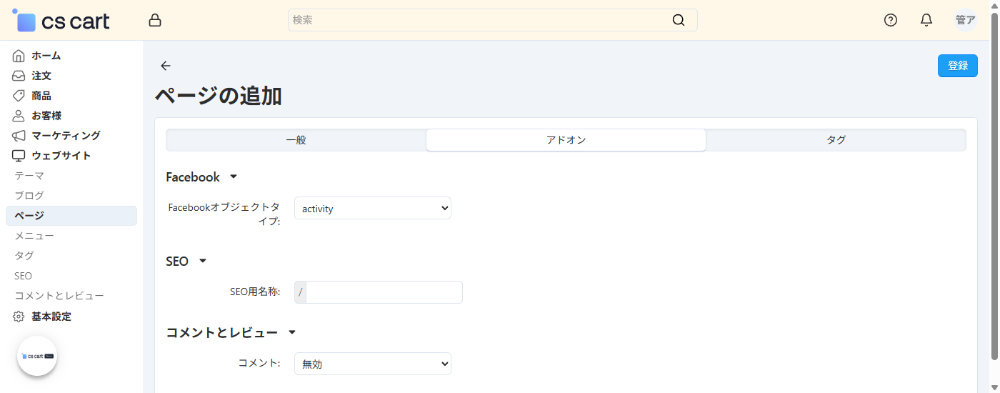Collapse コメントとレビュー section arrow
The width and height of the screenshot is (1000, 393).
[292, 332]
